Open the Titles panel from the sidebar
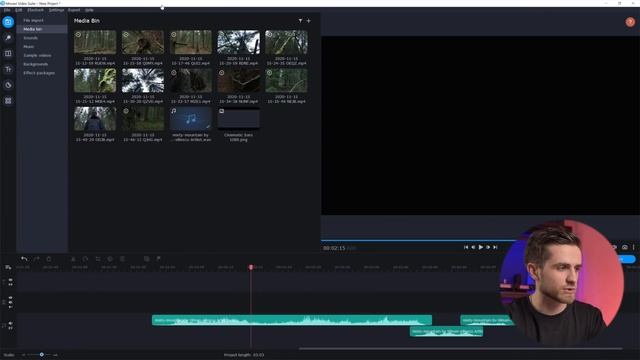The height and width of the screenshot is (360, 640). [8, 69]
